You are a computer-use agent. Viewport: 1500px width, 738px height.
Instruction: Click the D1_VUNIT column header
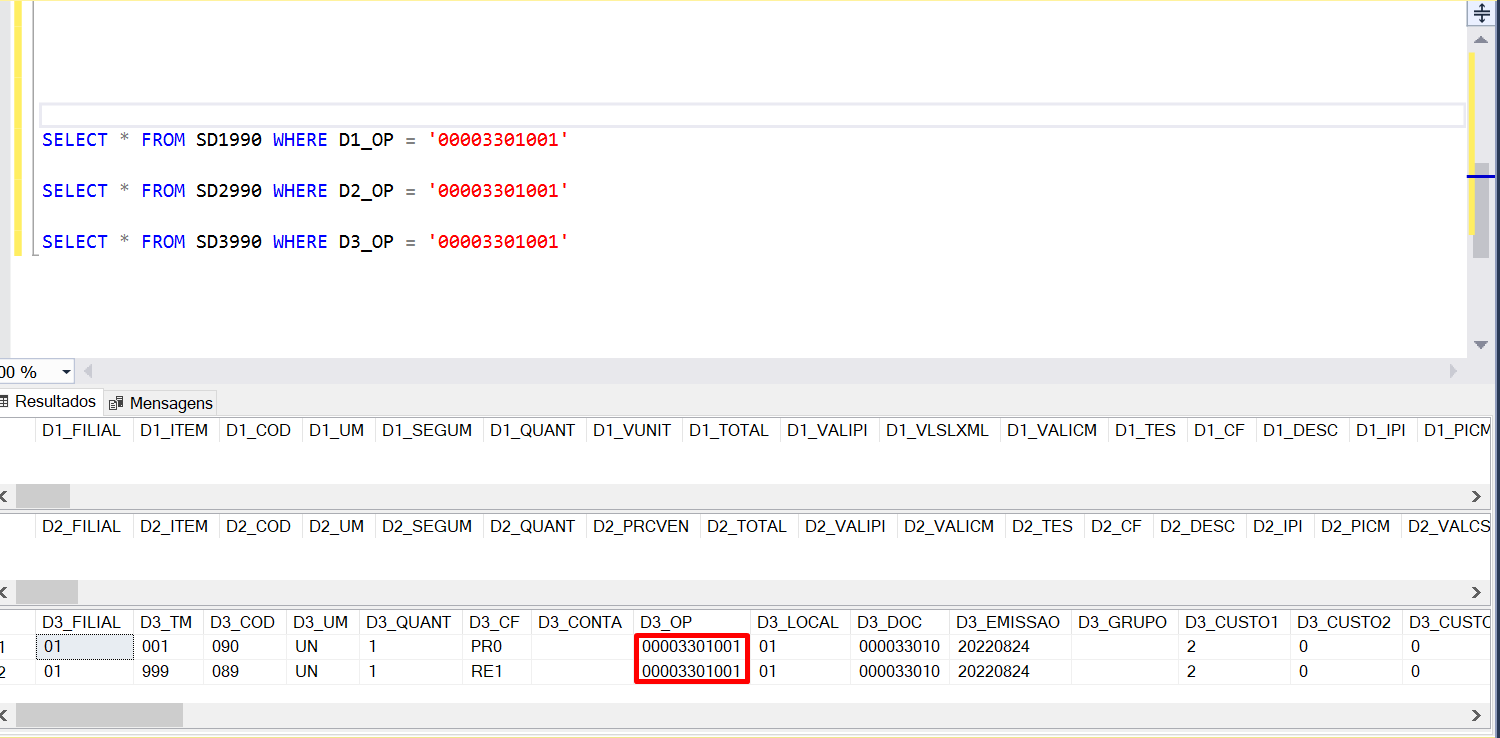tap(632, 430)
